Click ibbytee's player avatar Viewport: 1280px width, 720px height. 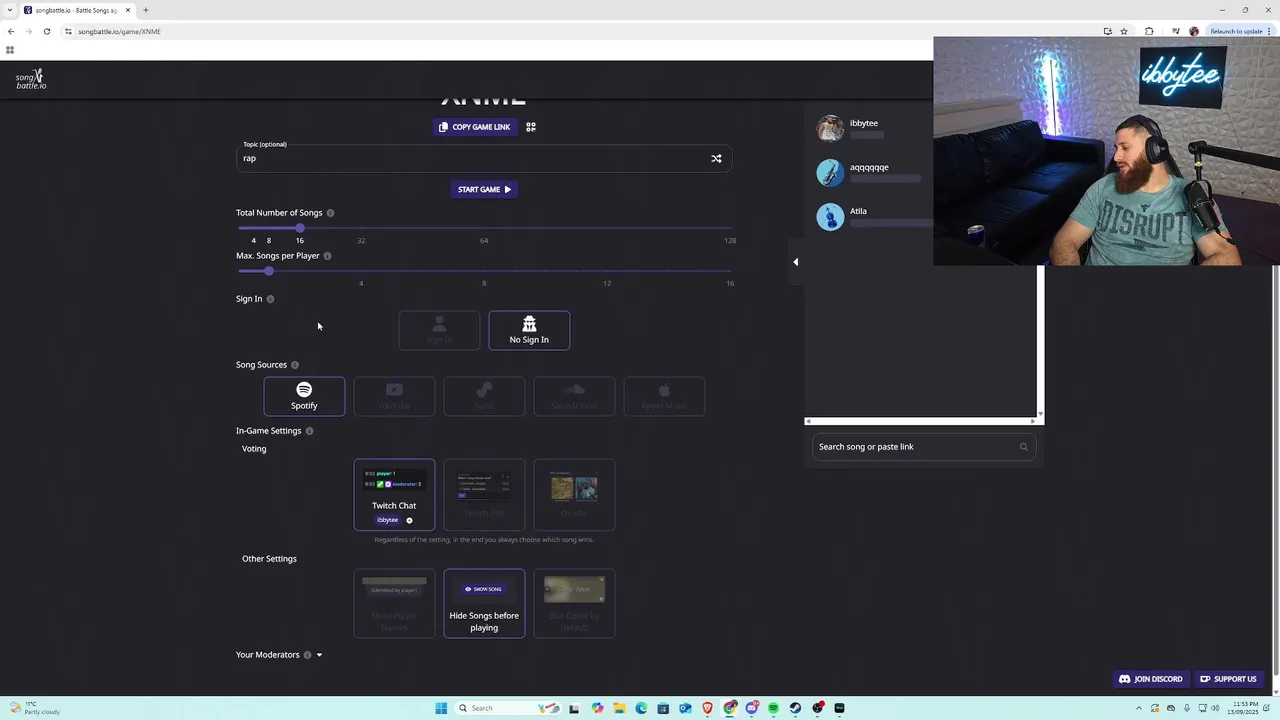coord(830,128)
